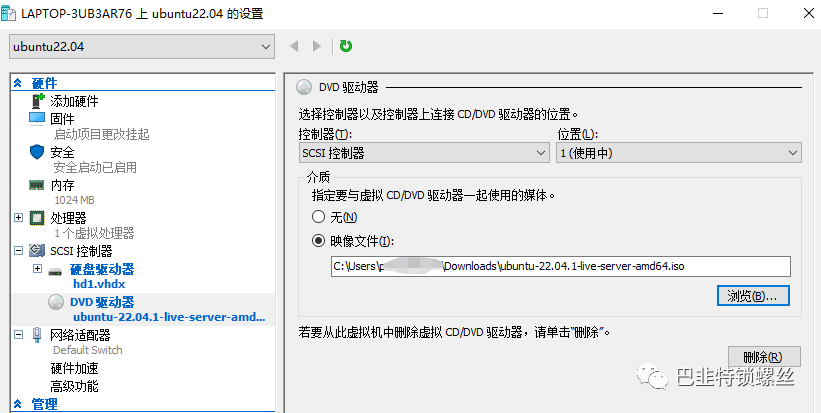Select 硬件加速 under network adapter
Image resolution: width=821 pixels, height=413 pixels.
pos(74,369)
